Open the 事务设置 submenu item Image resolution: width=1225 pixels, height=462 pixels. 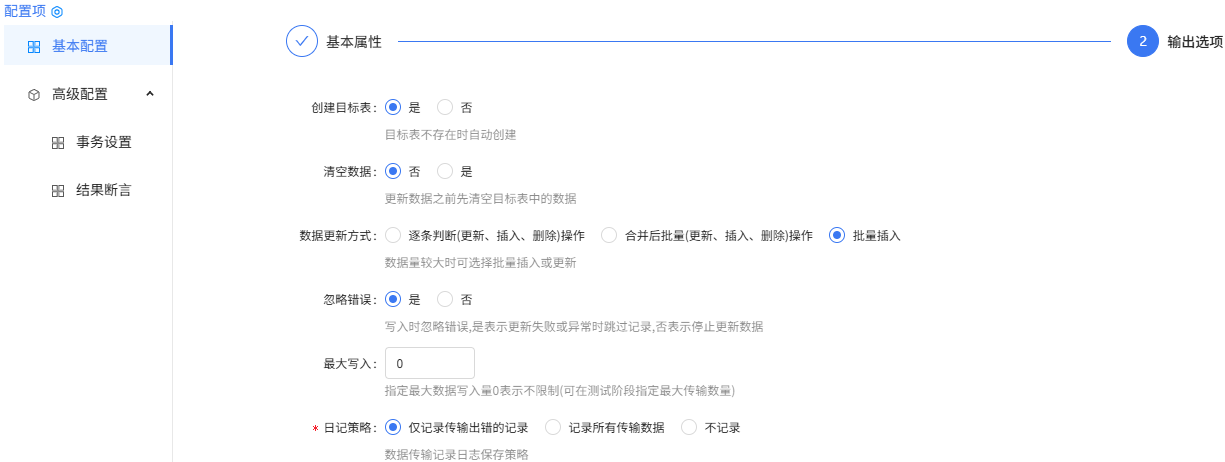[x=88, y=142]
